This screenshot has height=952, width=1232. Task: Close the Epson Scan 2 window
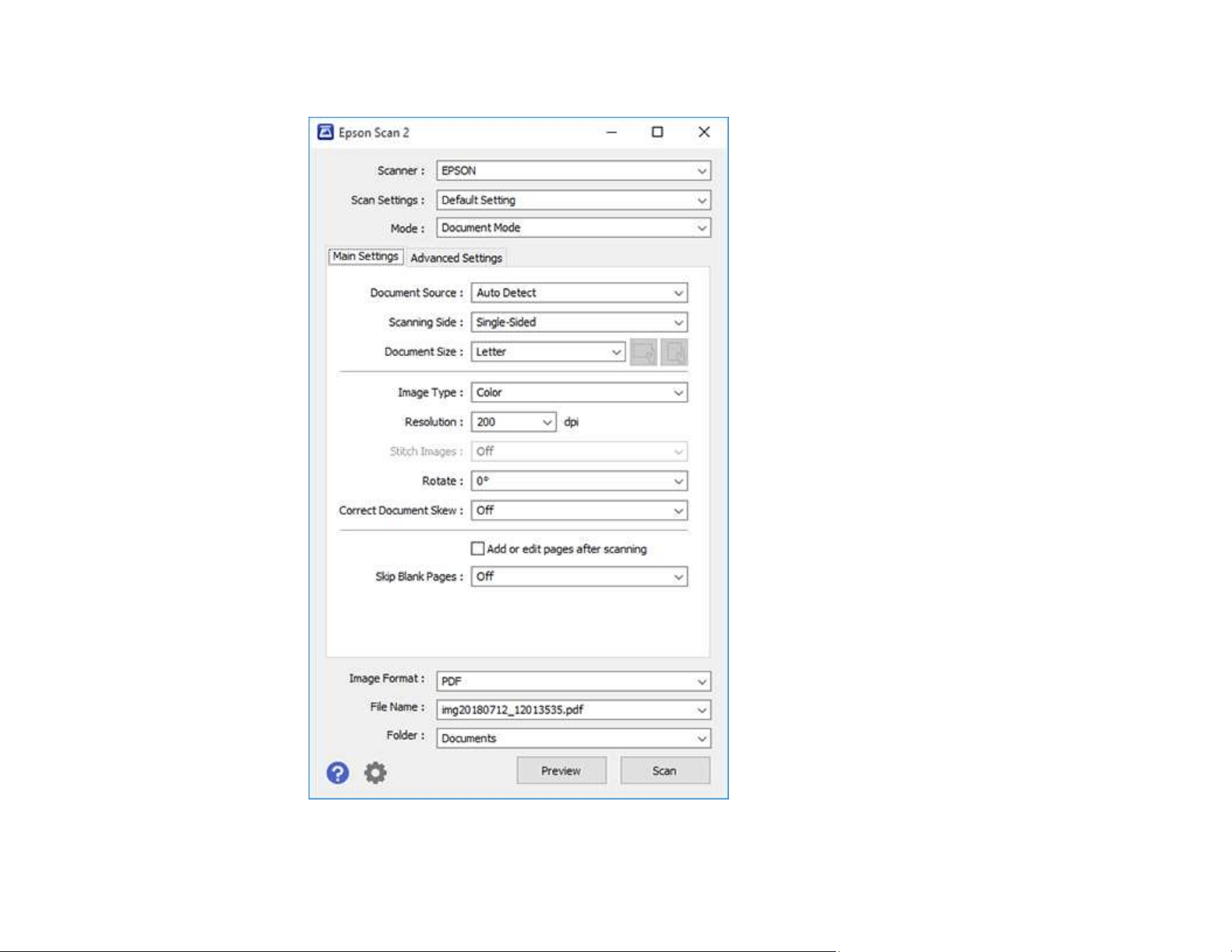point(704,132)
